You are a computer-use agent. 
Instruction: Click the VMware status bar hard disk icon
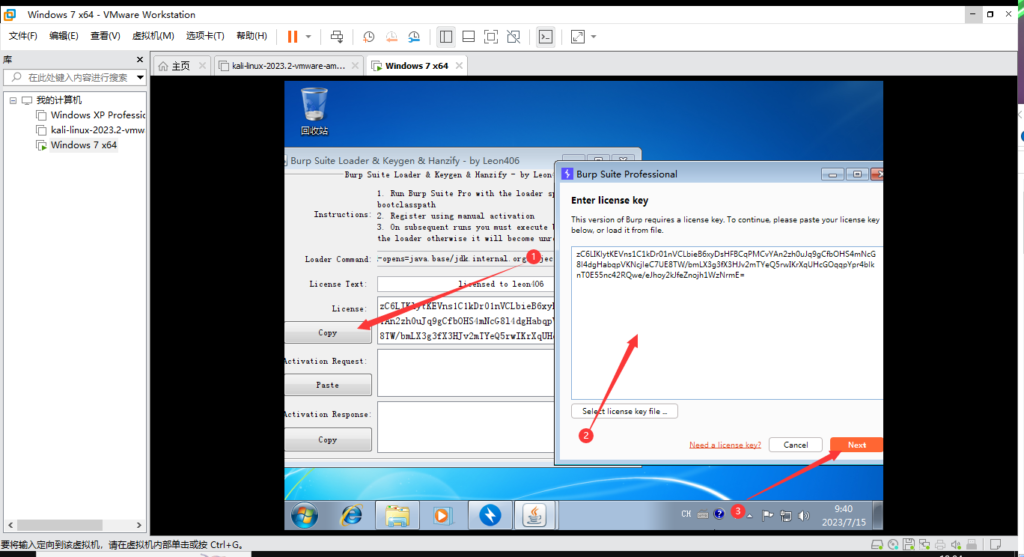pos(877,544)
